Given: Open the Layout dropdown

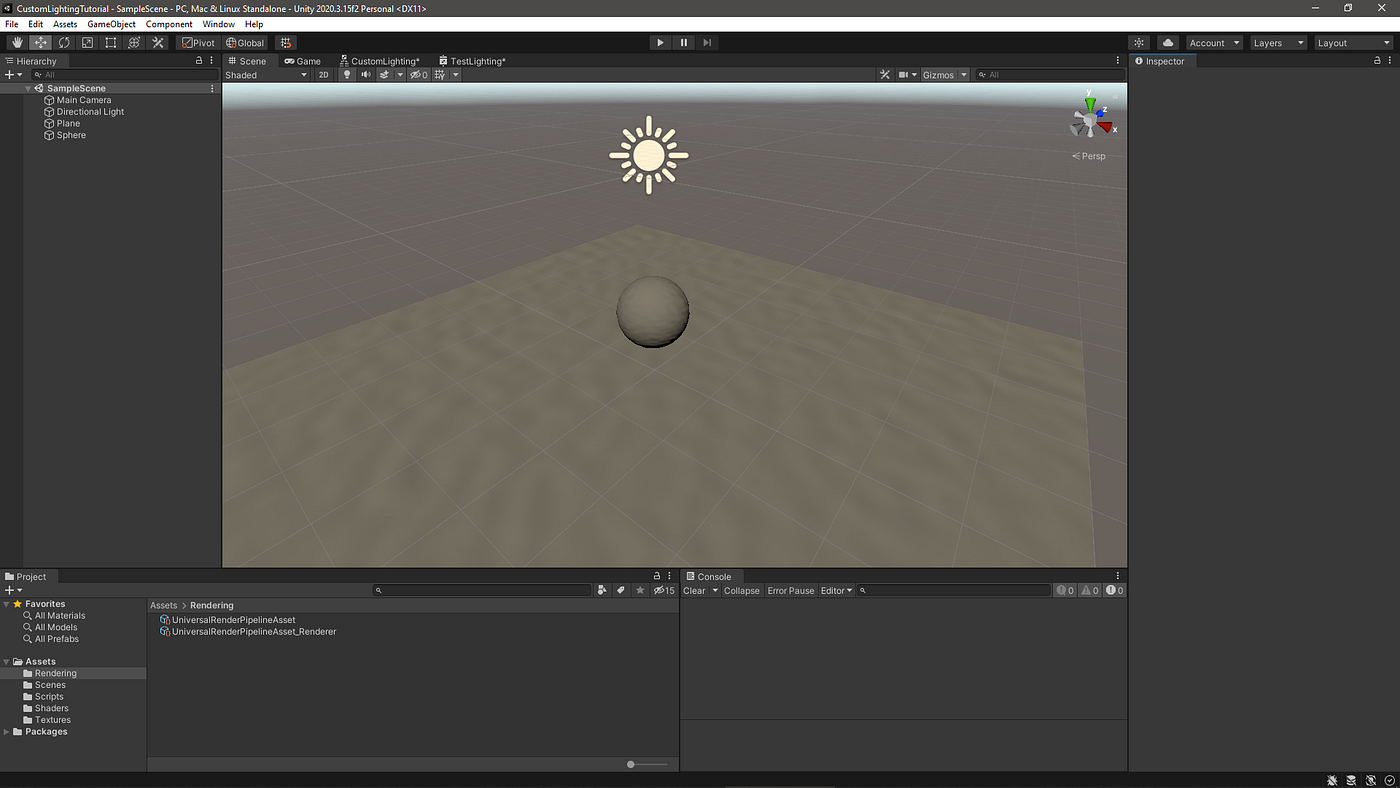Looking at the screenshot, I should (x=1353, y=43).
